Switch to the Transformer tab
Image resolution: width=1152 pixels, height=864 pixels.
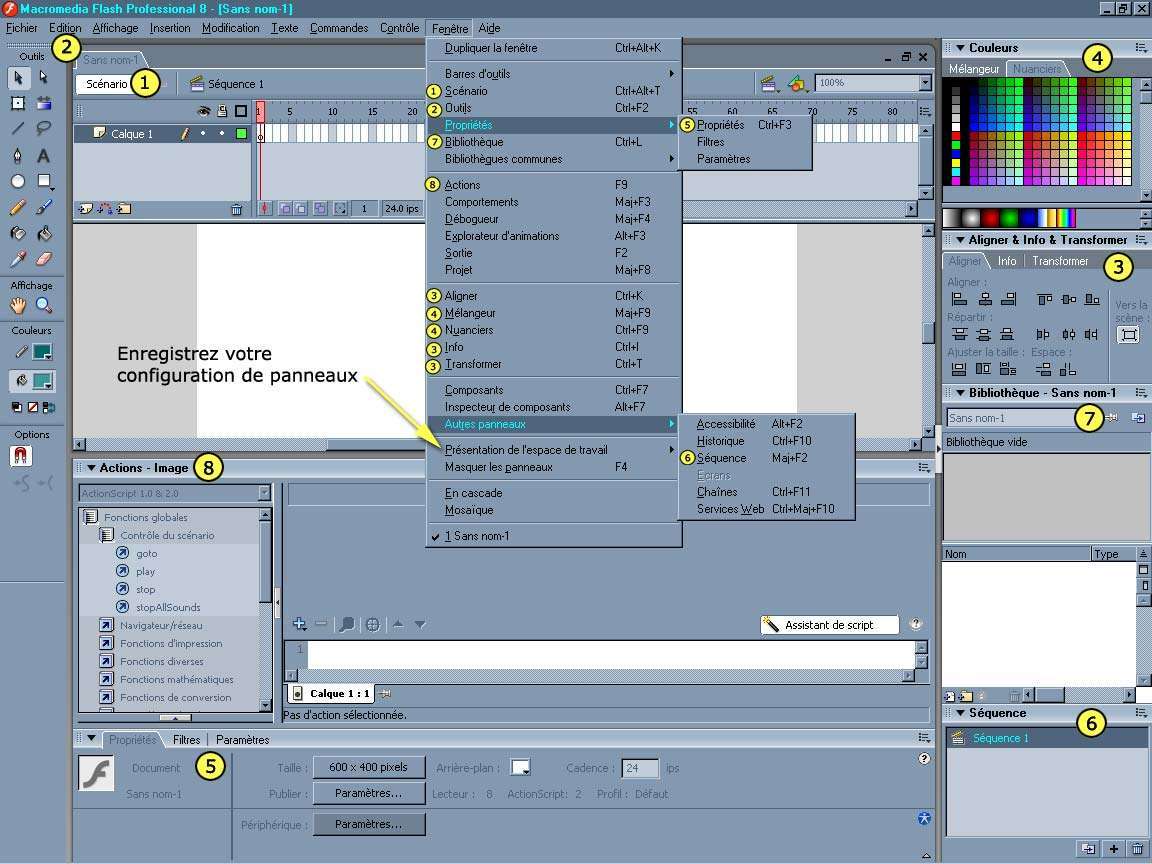pos(1060,261)
